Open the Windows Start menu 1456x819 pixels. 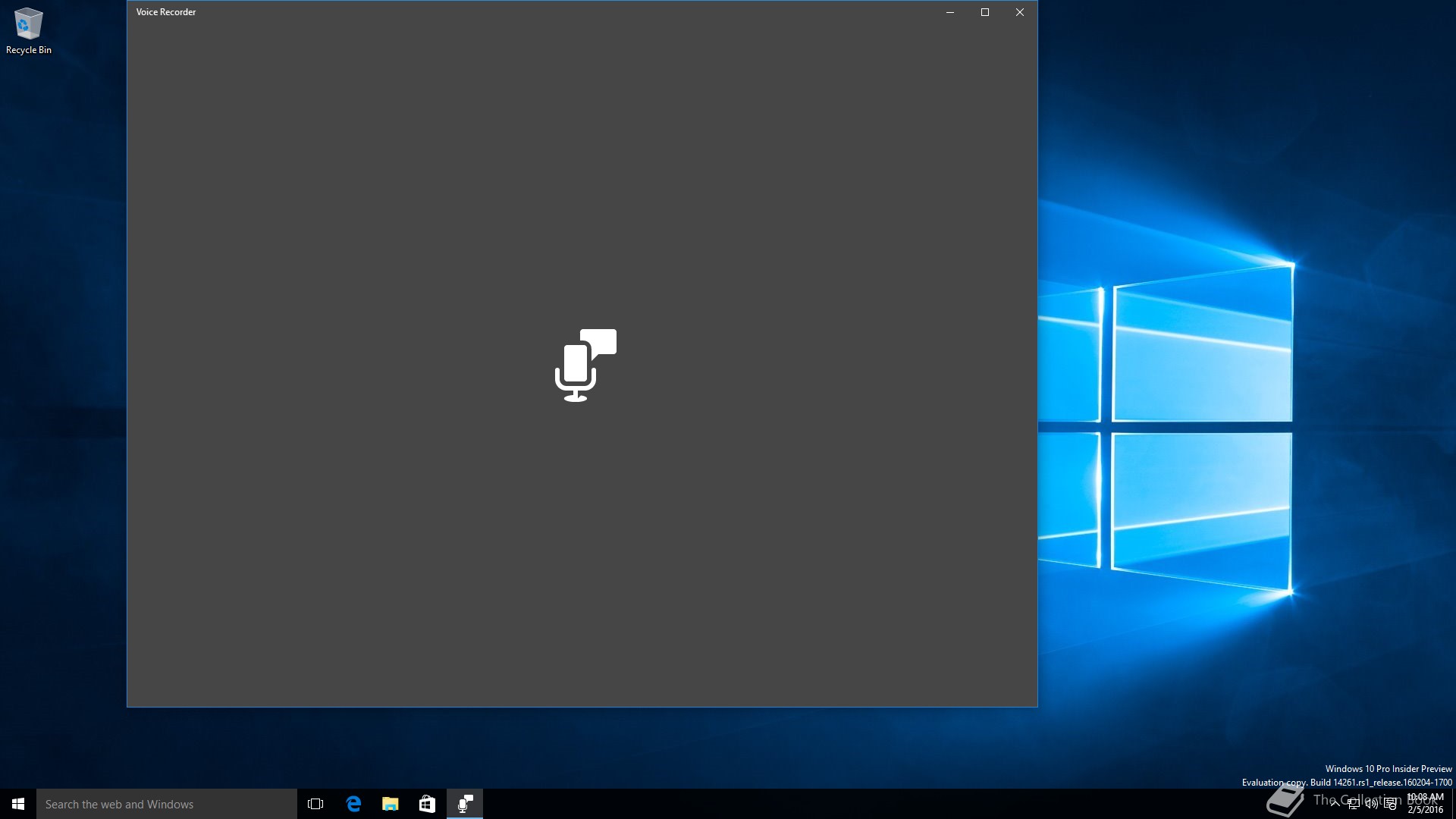click(18, 804)
